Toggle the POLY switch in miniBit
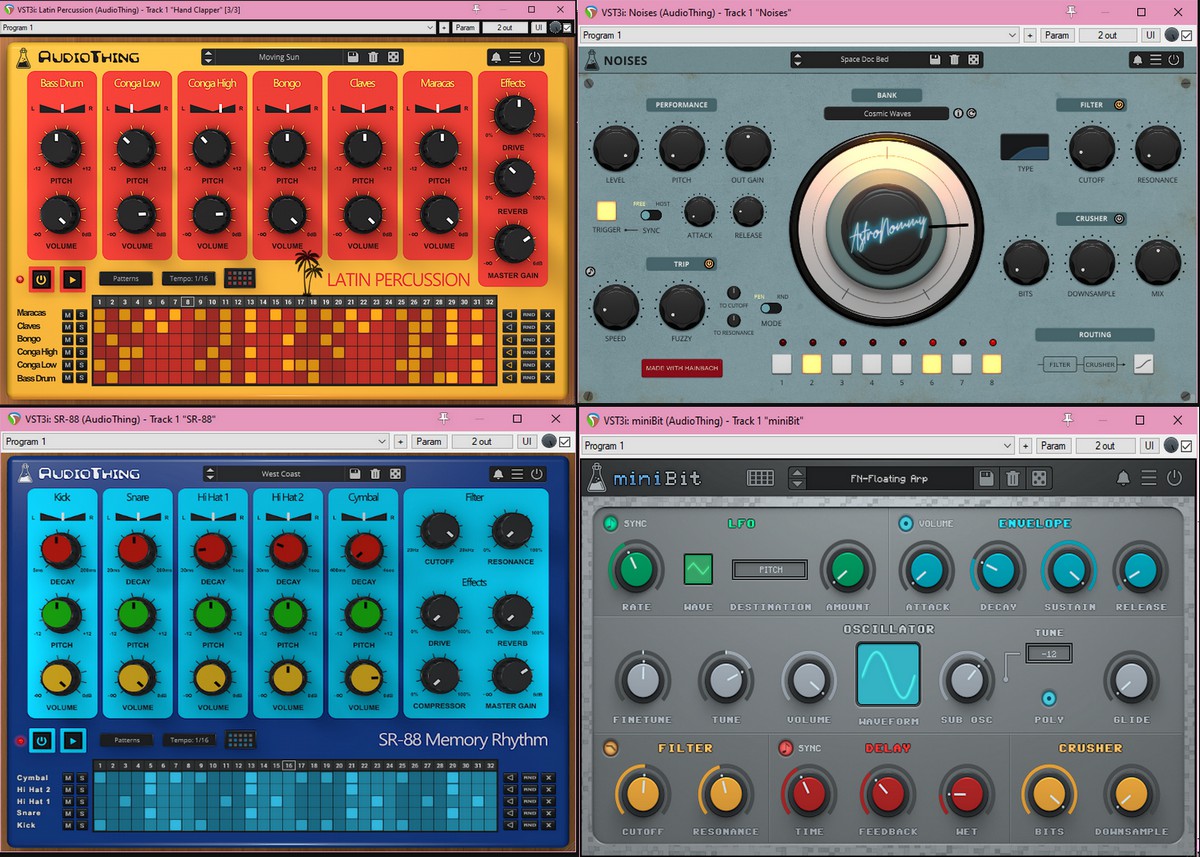Image resolution: width=1200 pixels, height=857 pixels. point(1048,698)
